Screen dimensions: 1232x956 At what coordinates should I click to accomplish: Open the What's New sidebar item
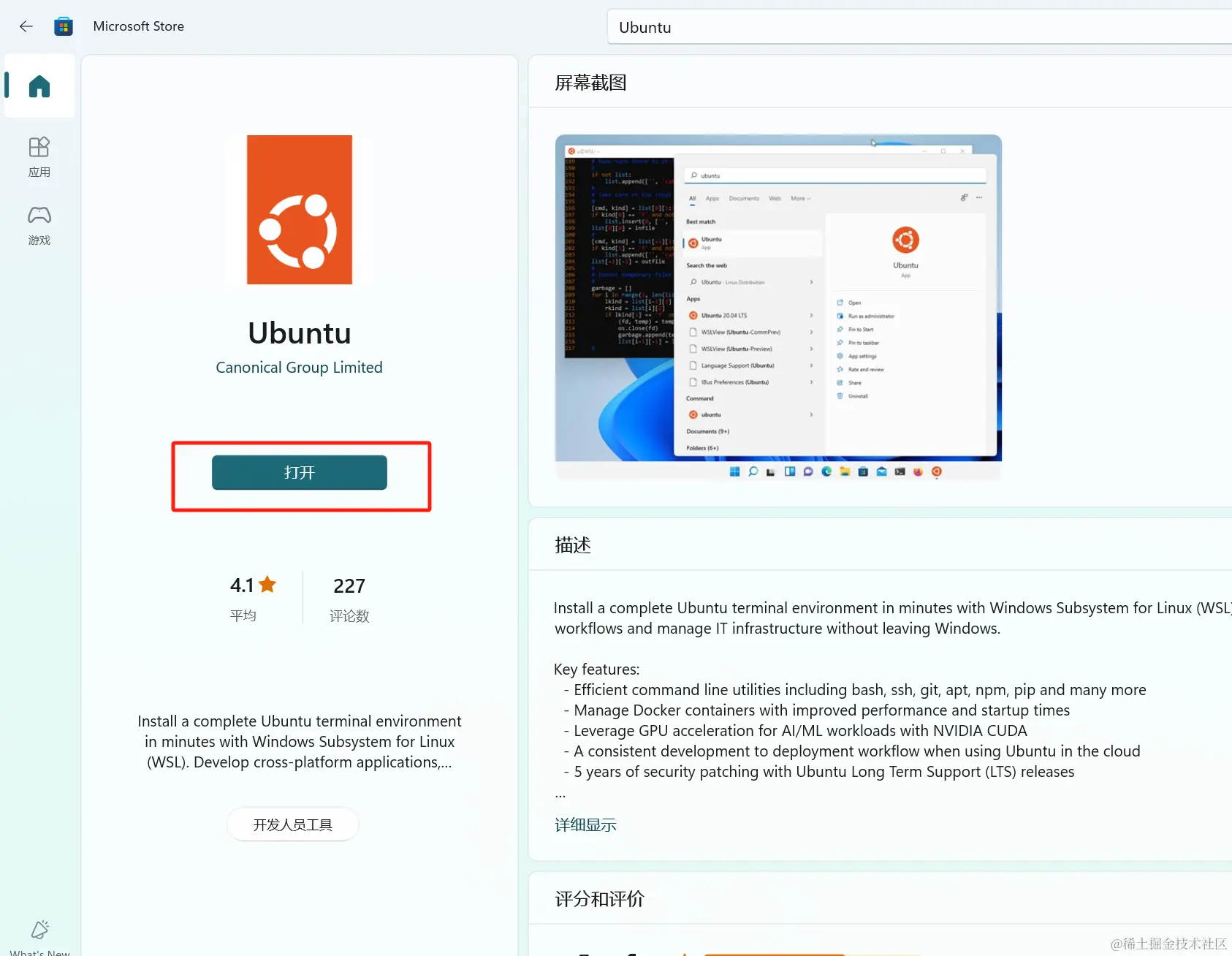tap(39, 938)
